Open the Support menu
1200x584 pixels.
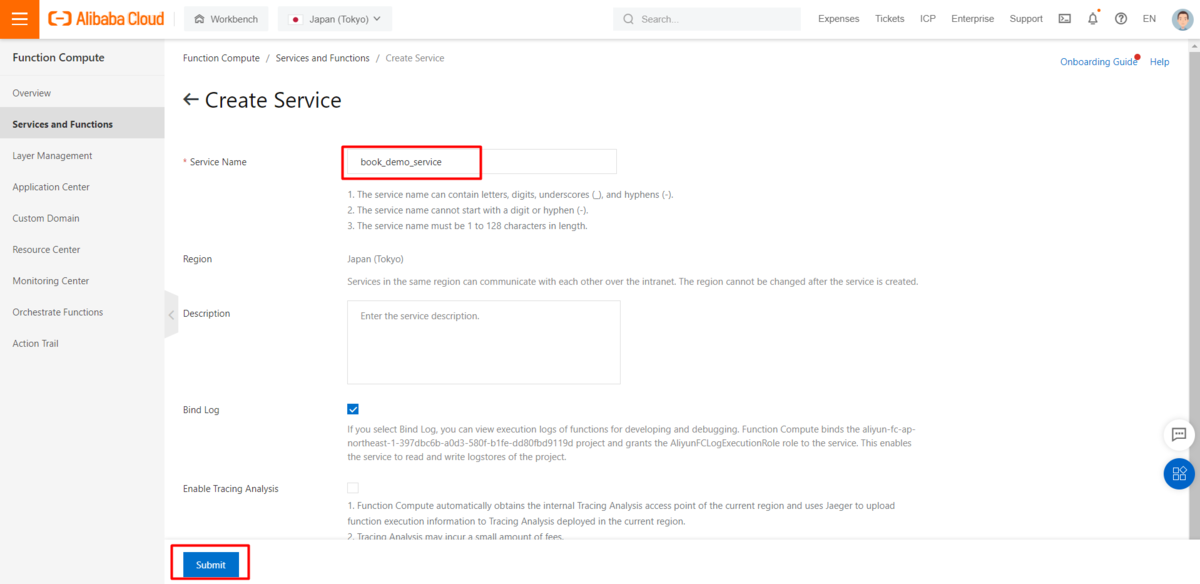click(1026, 19)
